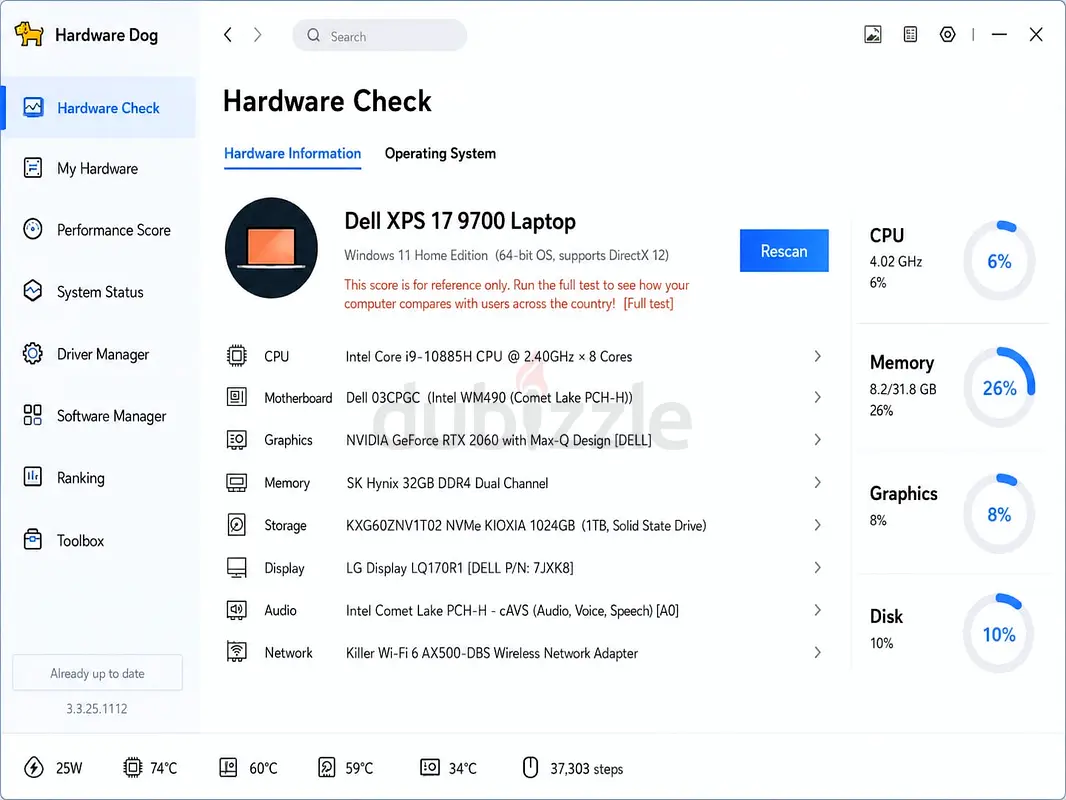
Task: Switch to Operating System tab
Action: pos(440,154)
